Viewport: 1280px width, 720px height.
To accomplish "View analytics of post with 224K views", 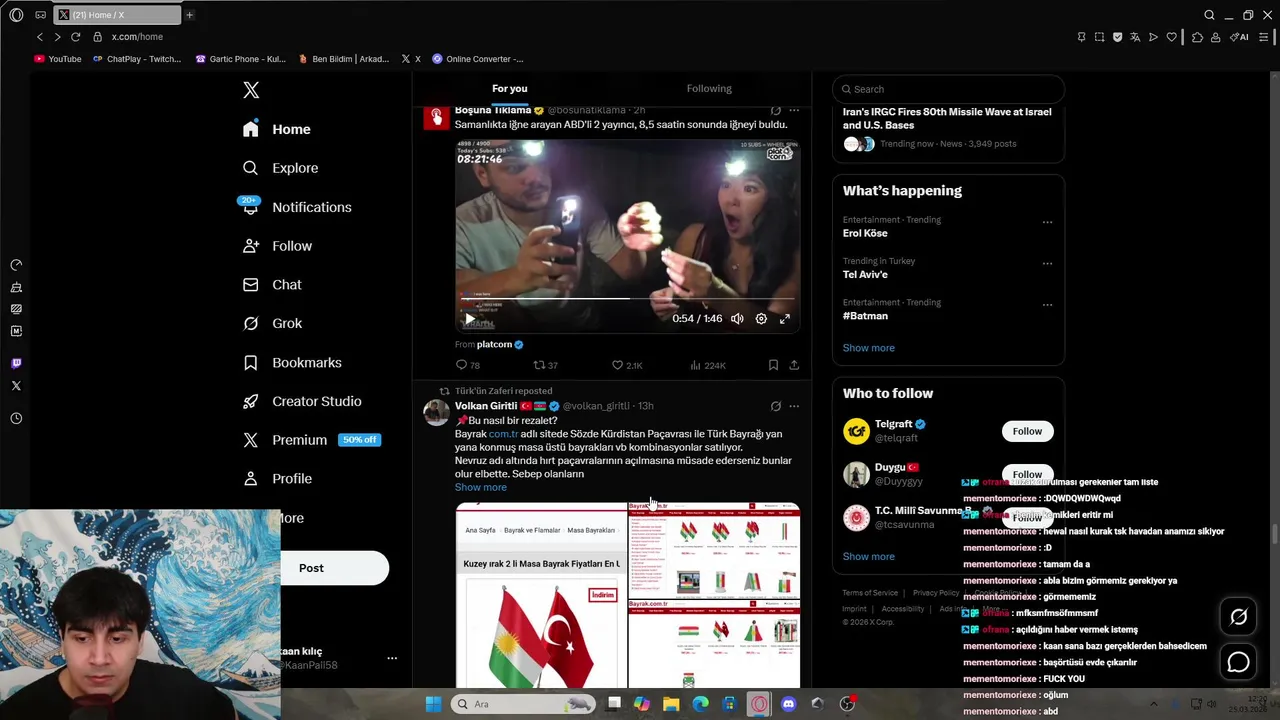I will pyautogui.click(x=708, y=366).
